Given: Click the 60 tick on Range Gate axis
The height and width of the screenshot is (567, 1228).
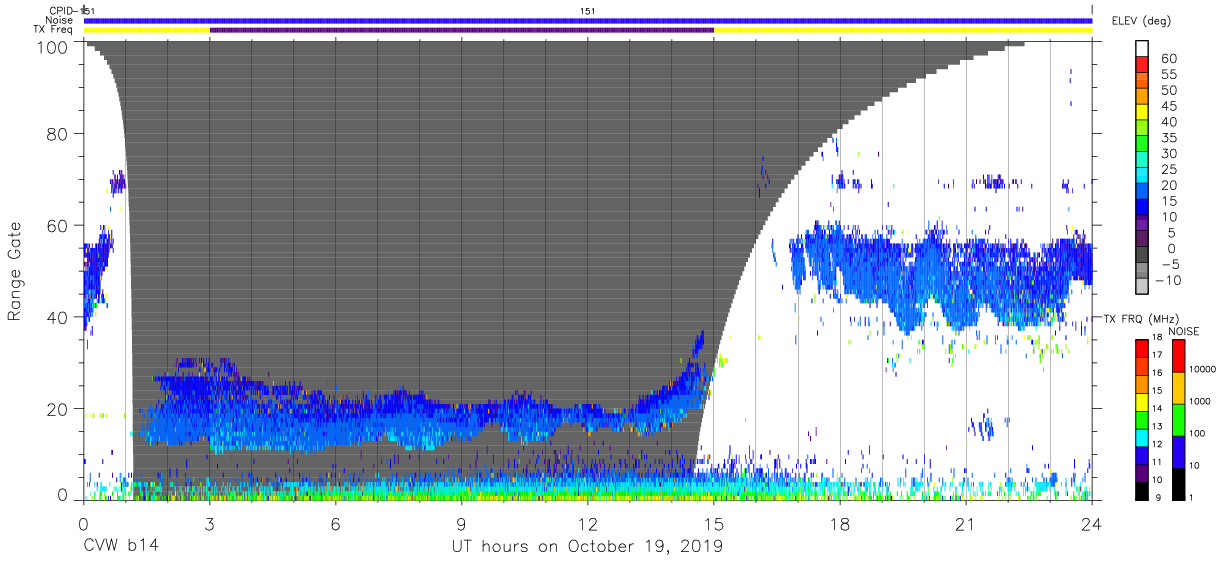Looking at the screenshot, I should click(57, 225).
